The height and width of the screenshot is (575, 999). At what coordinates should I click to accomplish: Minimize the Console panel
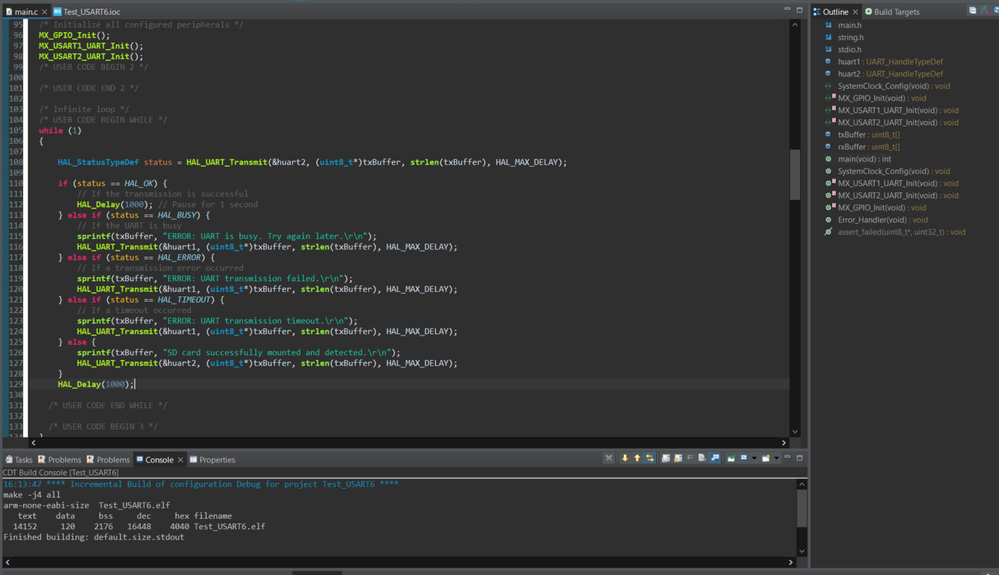coord(787,457)
